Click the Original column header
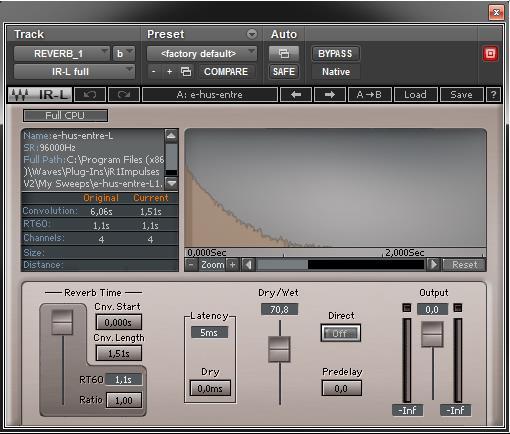This screenshot has height=434, width=510. pos(101,198)
